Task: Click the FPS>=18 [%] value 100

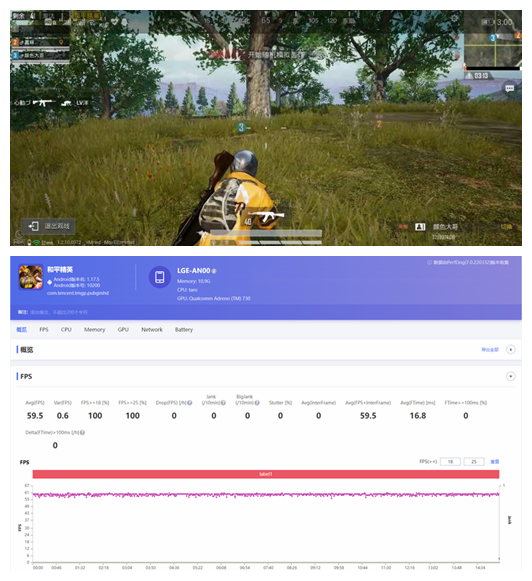Action: [x=95, y=416]
